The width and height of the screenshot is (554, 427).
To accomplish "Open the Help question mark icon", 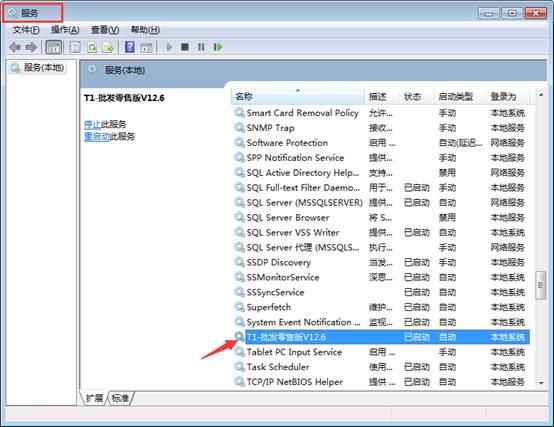I will [130, 47].
